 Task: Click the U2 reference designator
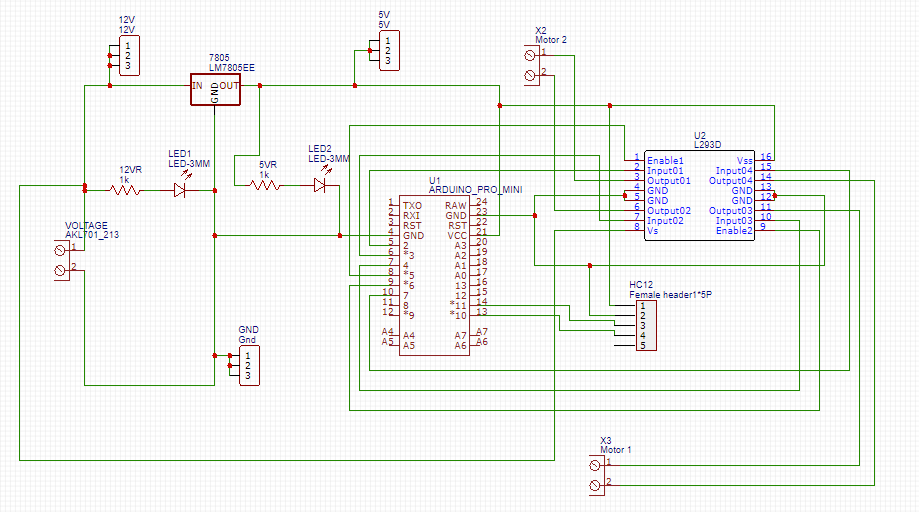(x=700, y=135)
